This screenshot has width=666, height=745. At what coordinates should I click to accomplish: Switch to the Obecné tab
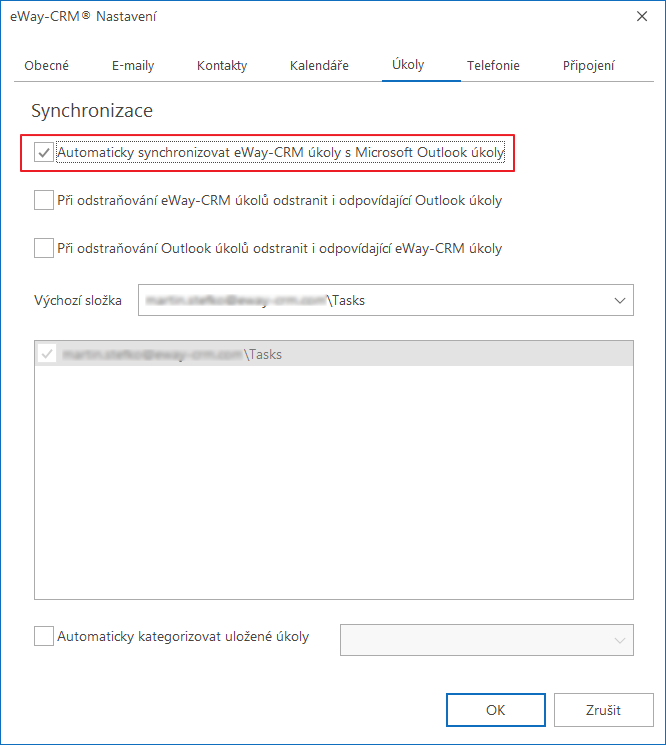47,66
